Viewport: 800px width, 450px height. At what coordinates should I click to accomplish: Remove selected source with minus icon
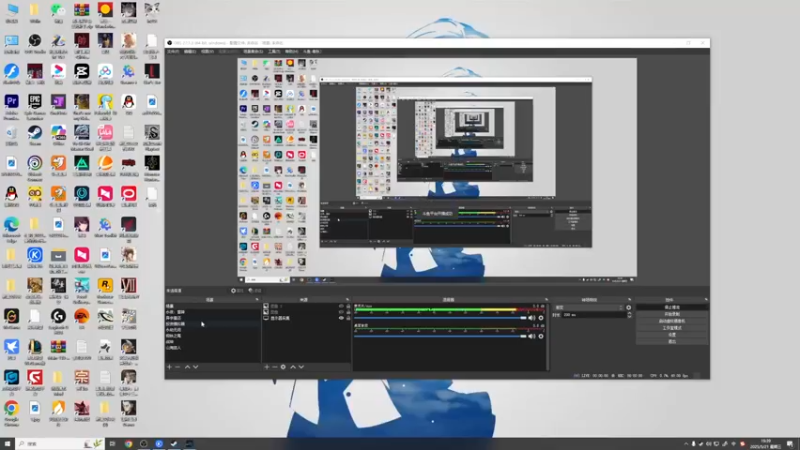274,367
